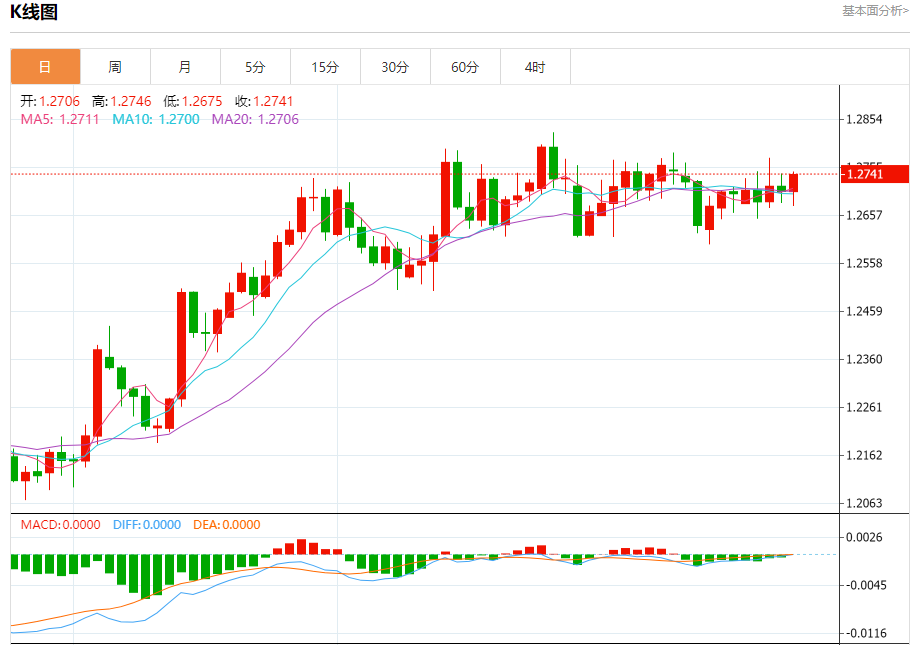Click the 收: 1.2741 closing price value
The image size is (918, 645).
[x=264, y=101]
